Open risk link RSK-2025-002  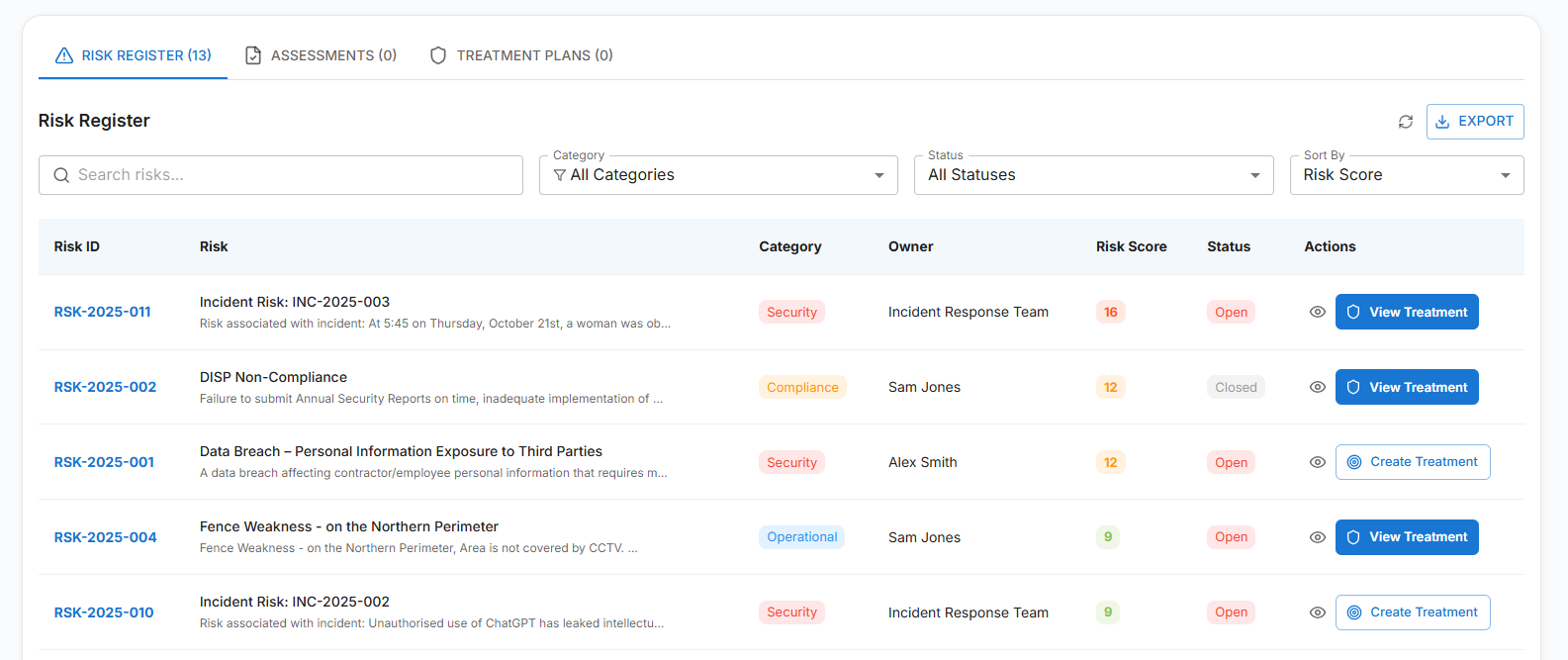(x=105, y=387)
